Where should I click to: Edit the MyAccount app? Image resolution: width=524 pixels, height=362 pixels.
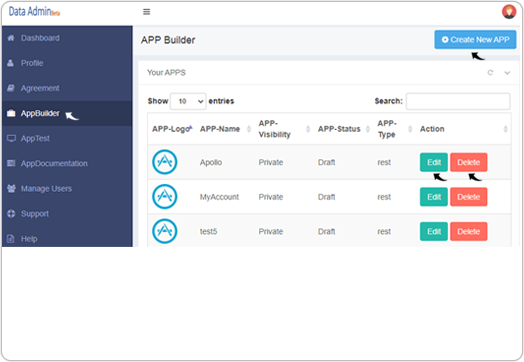[x=434, y=197]
